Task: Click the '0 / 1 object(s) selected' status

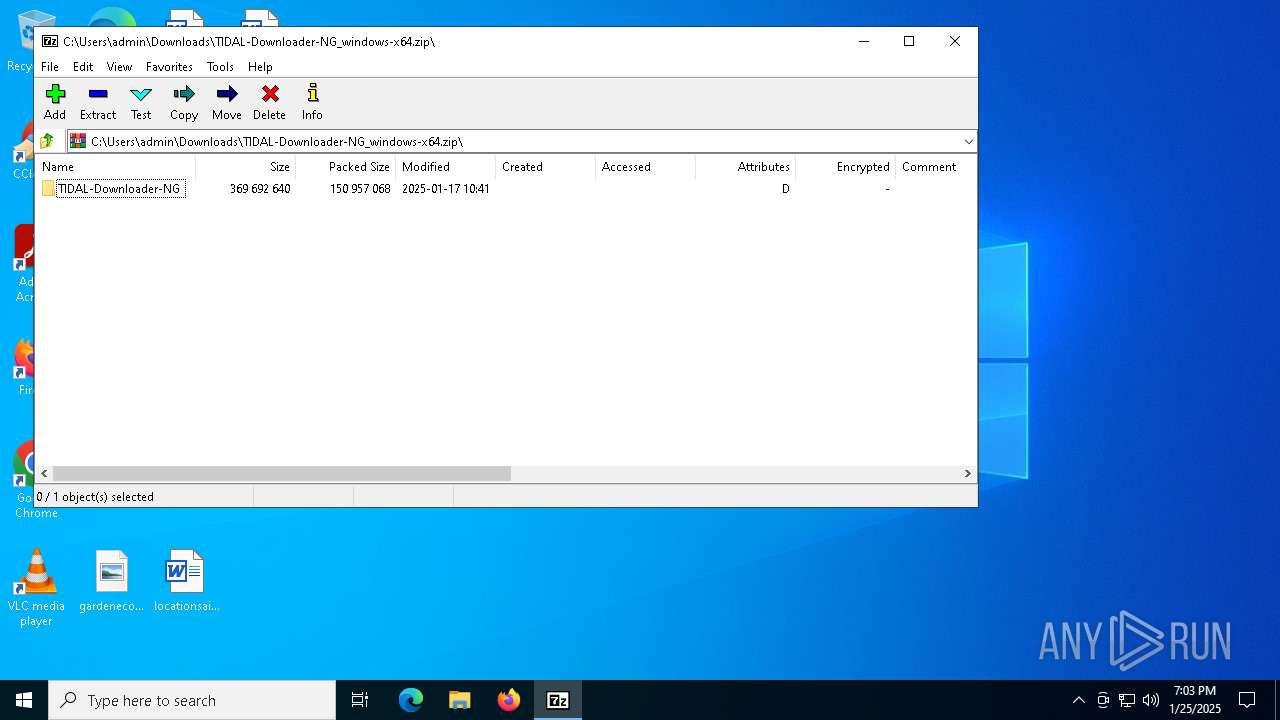Action: (x=95, y=497)
